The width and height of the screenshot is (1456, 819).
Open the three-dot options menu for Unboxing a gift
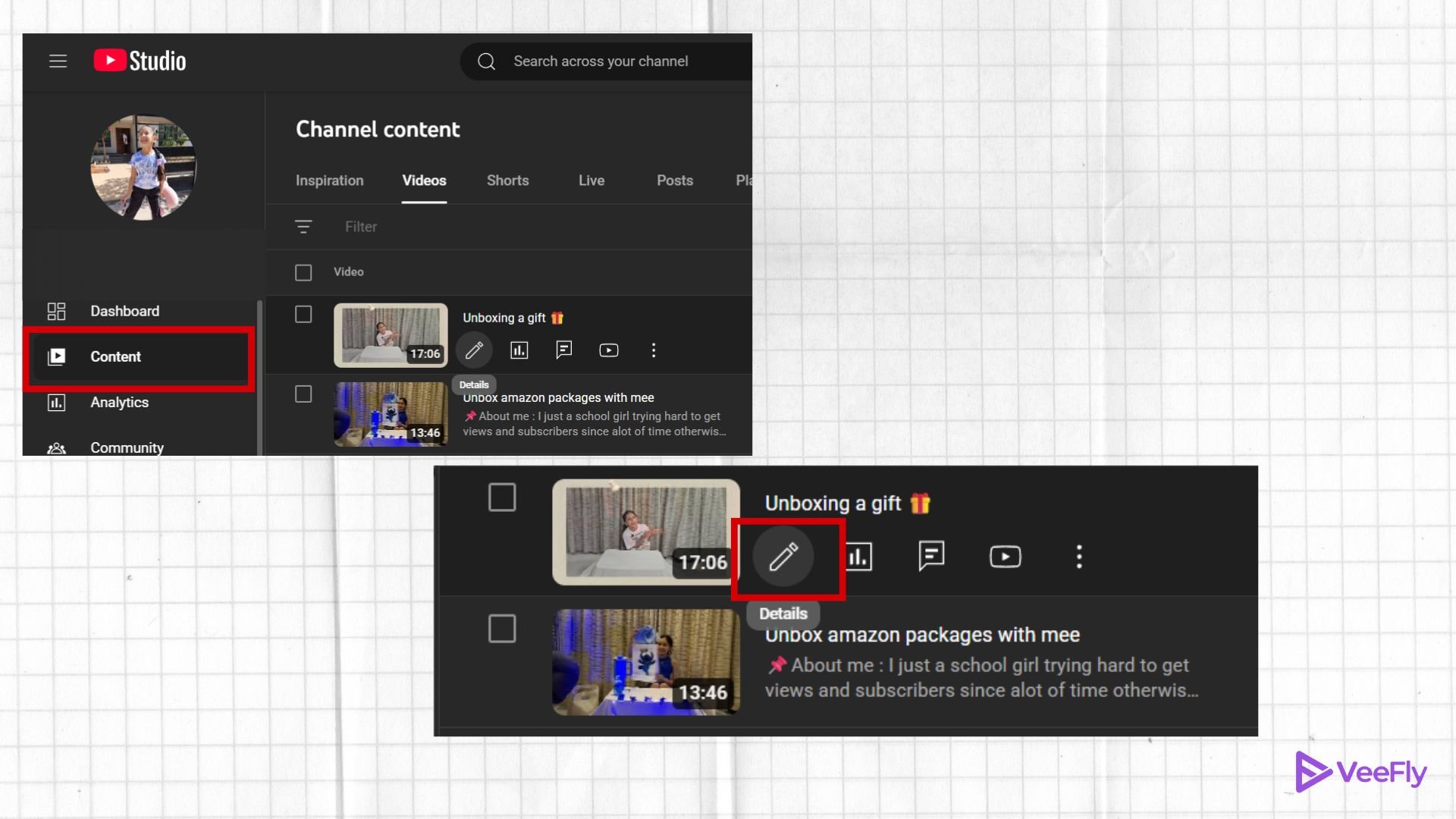pos(653,350)
